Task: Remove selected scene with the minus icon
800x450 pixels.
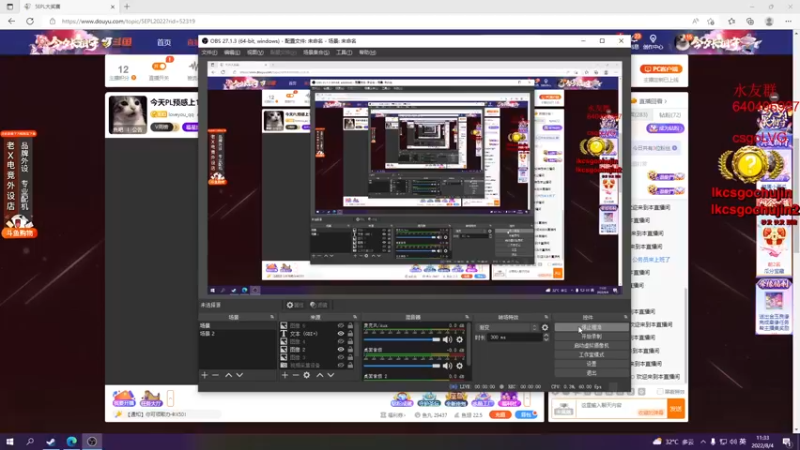Action: click(215, 375)
